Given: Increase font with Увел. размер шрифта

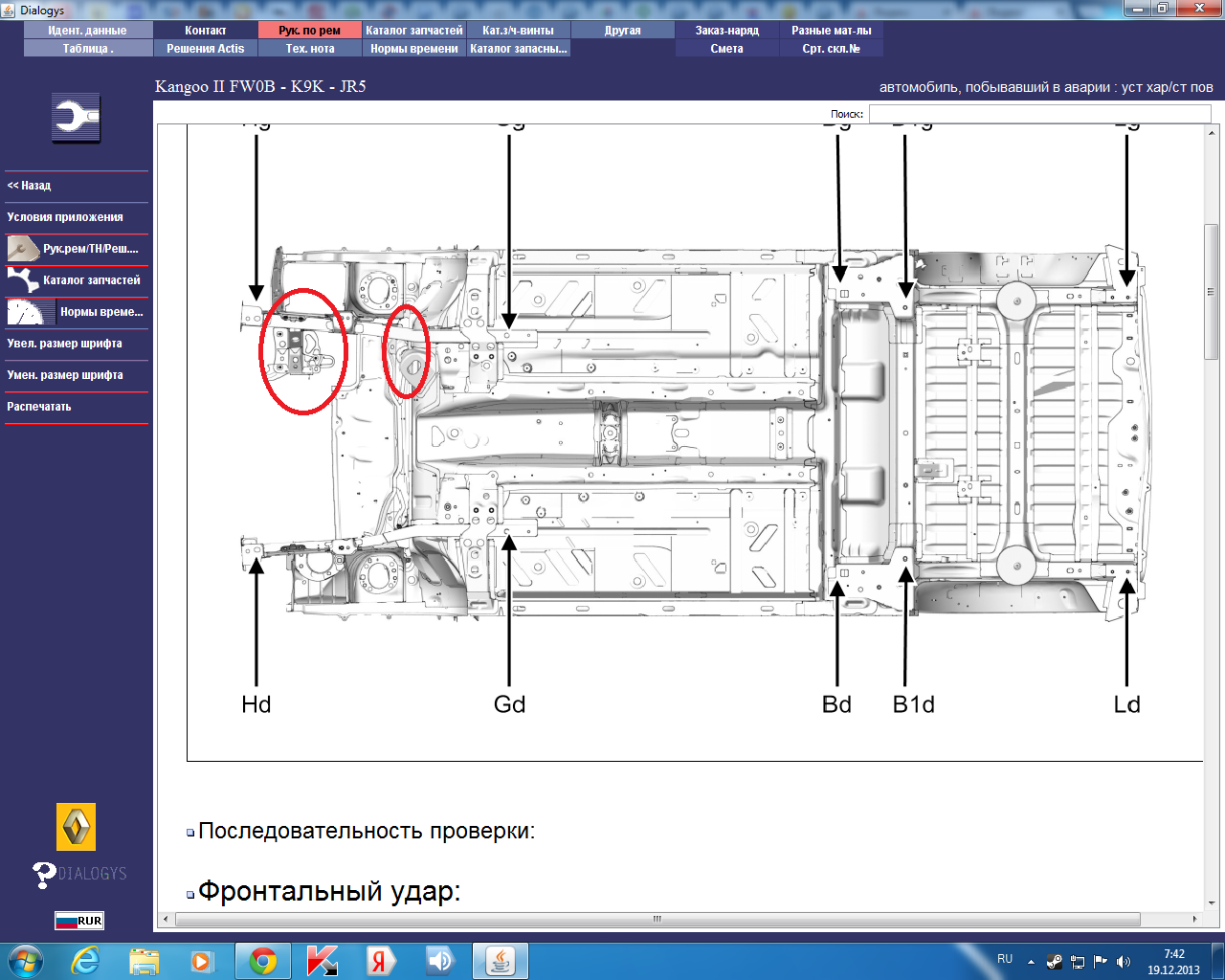Looking at the screenshot, I should click(x=77, y=344).
